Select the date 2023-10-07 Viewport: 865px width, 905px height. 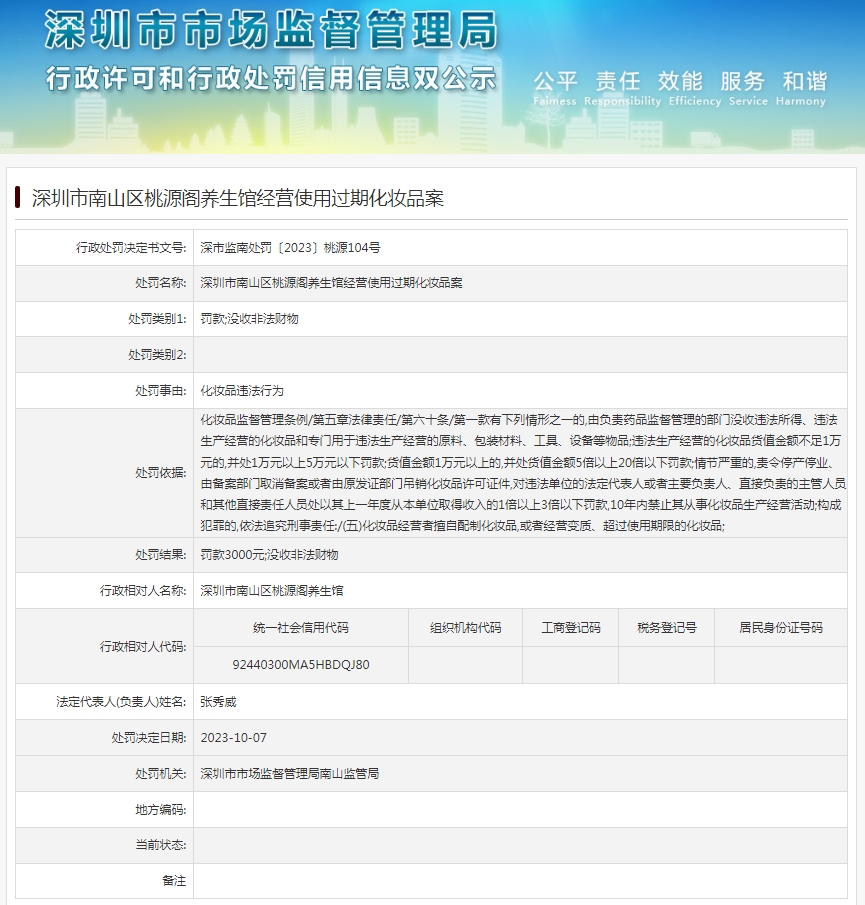click(234, 738)
